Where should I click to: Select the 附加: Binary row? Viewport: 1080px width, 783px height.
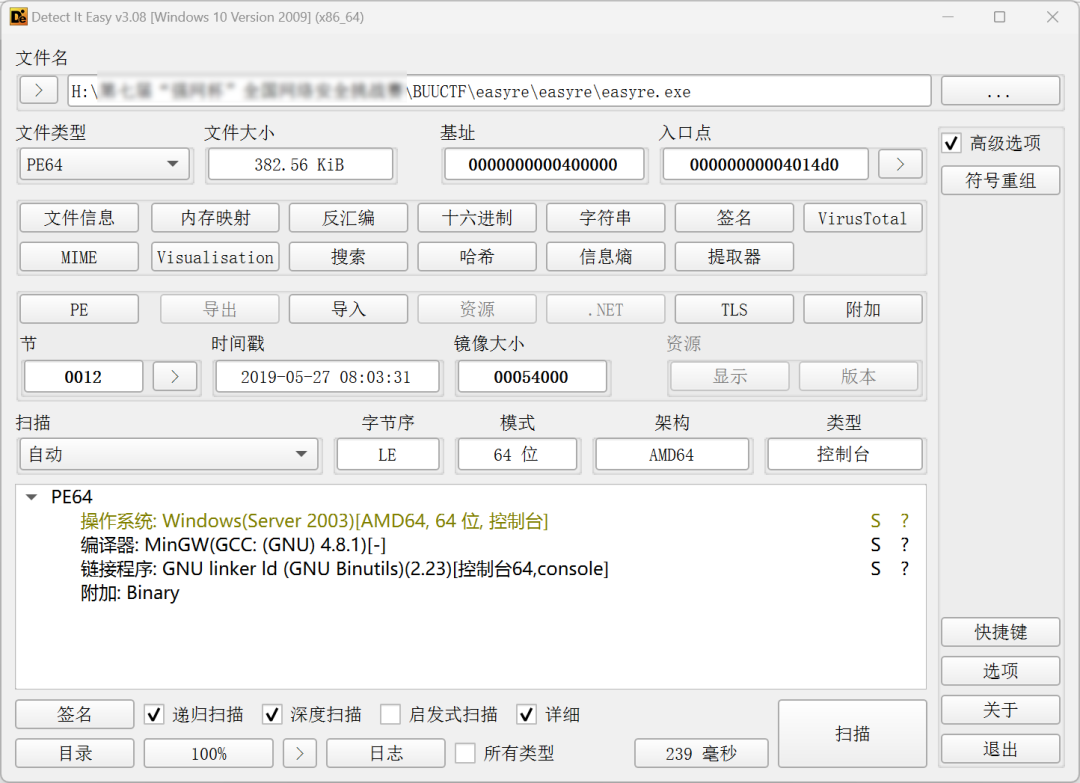pyautogui.click(x=470, y=593)
